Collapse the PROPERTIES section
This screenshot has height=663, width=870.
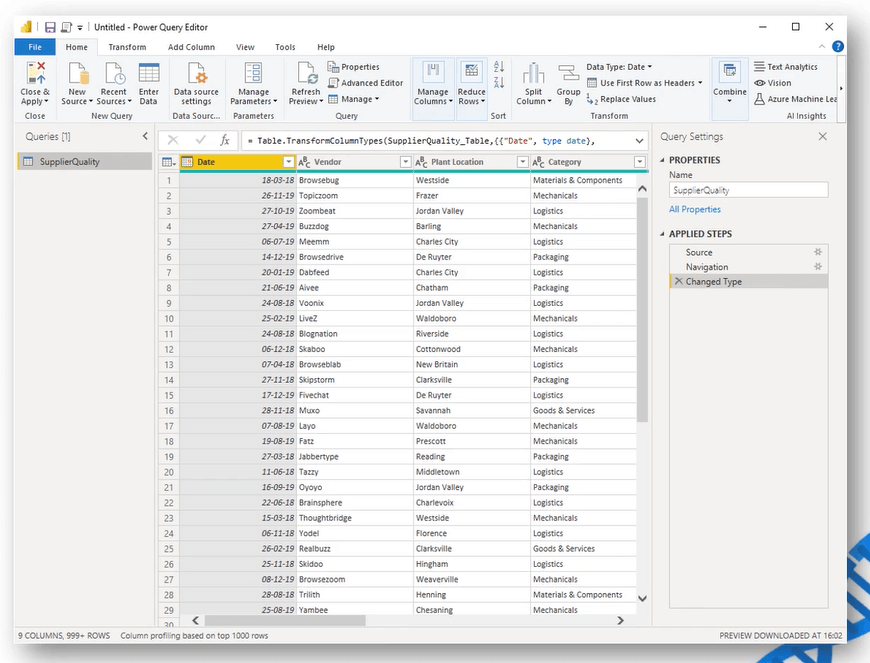[662, 160]
